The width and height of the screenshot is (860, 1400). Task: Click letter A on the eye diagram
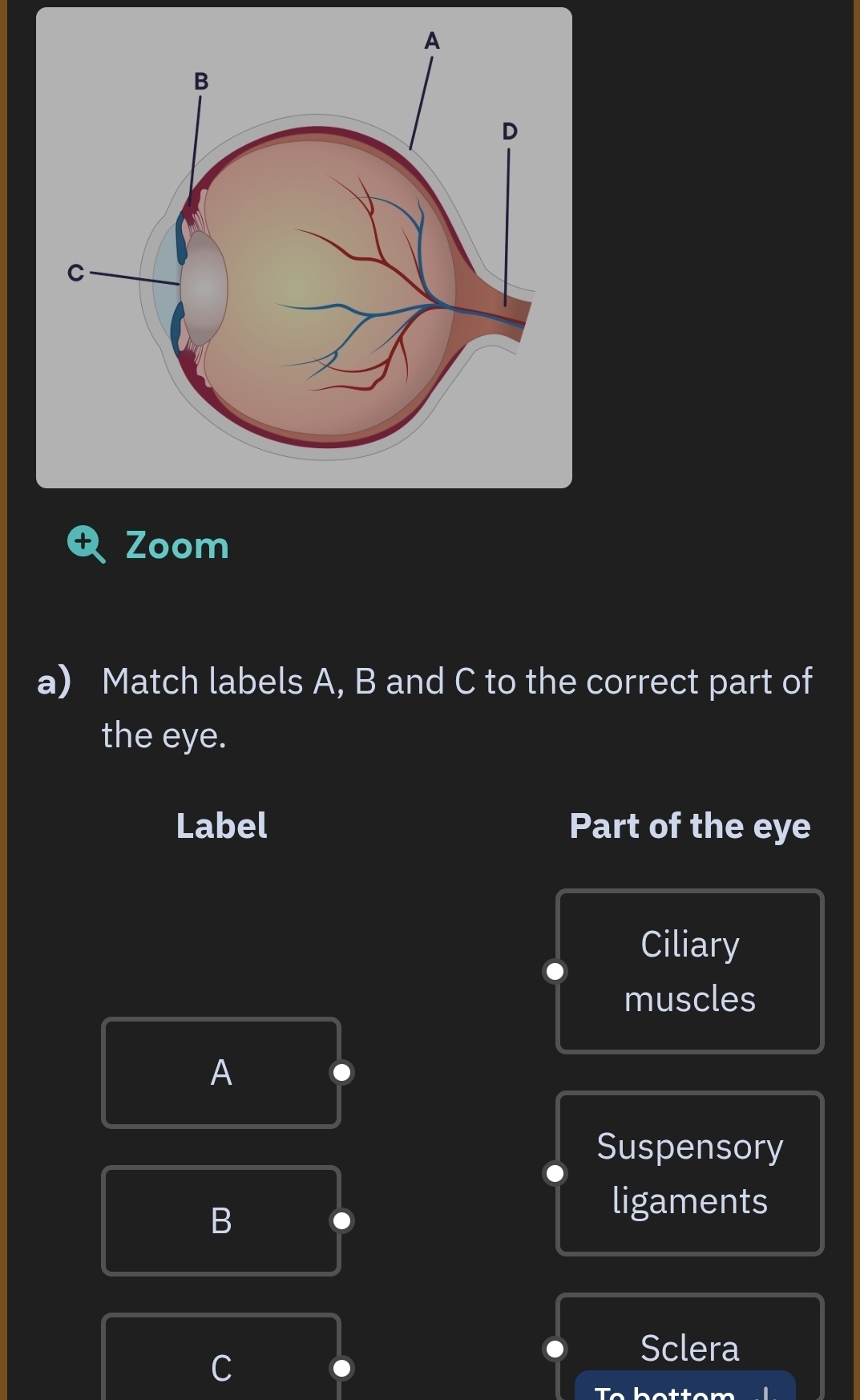432,41
